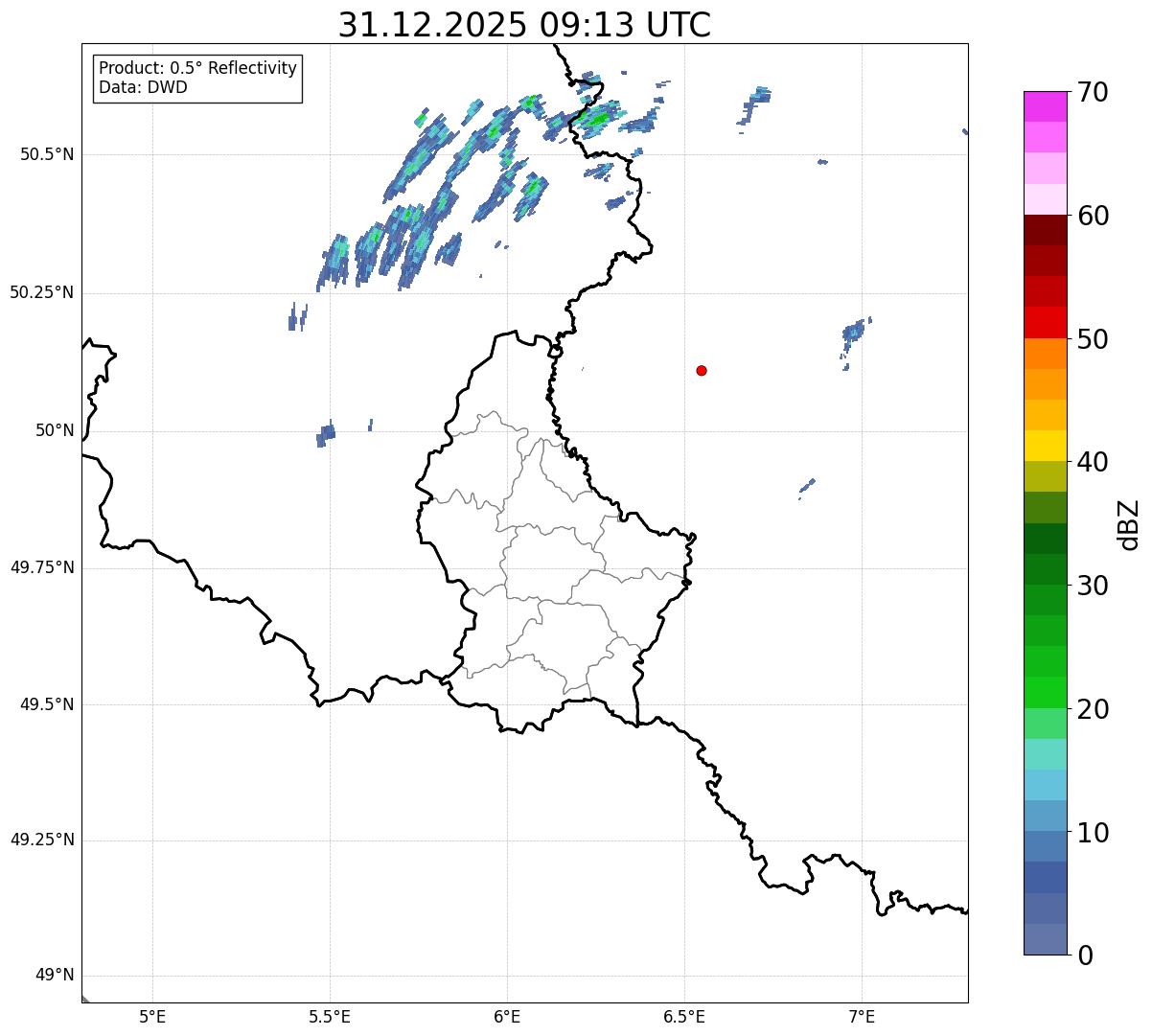
Task: Click the dBZ colorbar axis label
Action: (1129, 524)
